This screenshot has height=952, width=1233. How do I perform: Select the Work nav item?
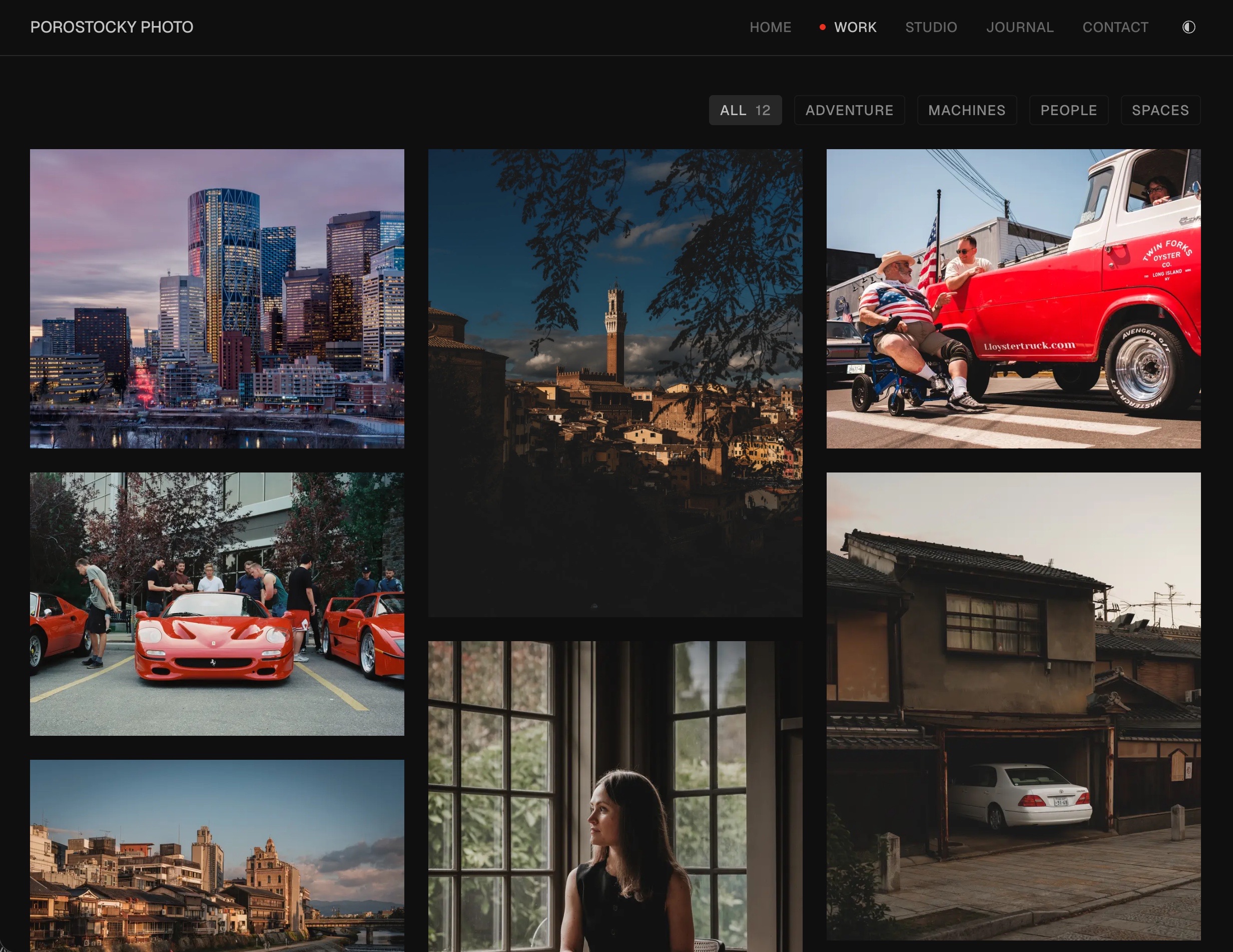[x=855, y=27]
